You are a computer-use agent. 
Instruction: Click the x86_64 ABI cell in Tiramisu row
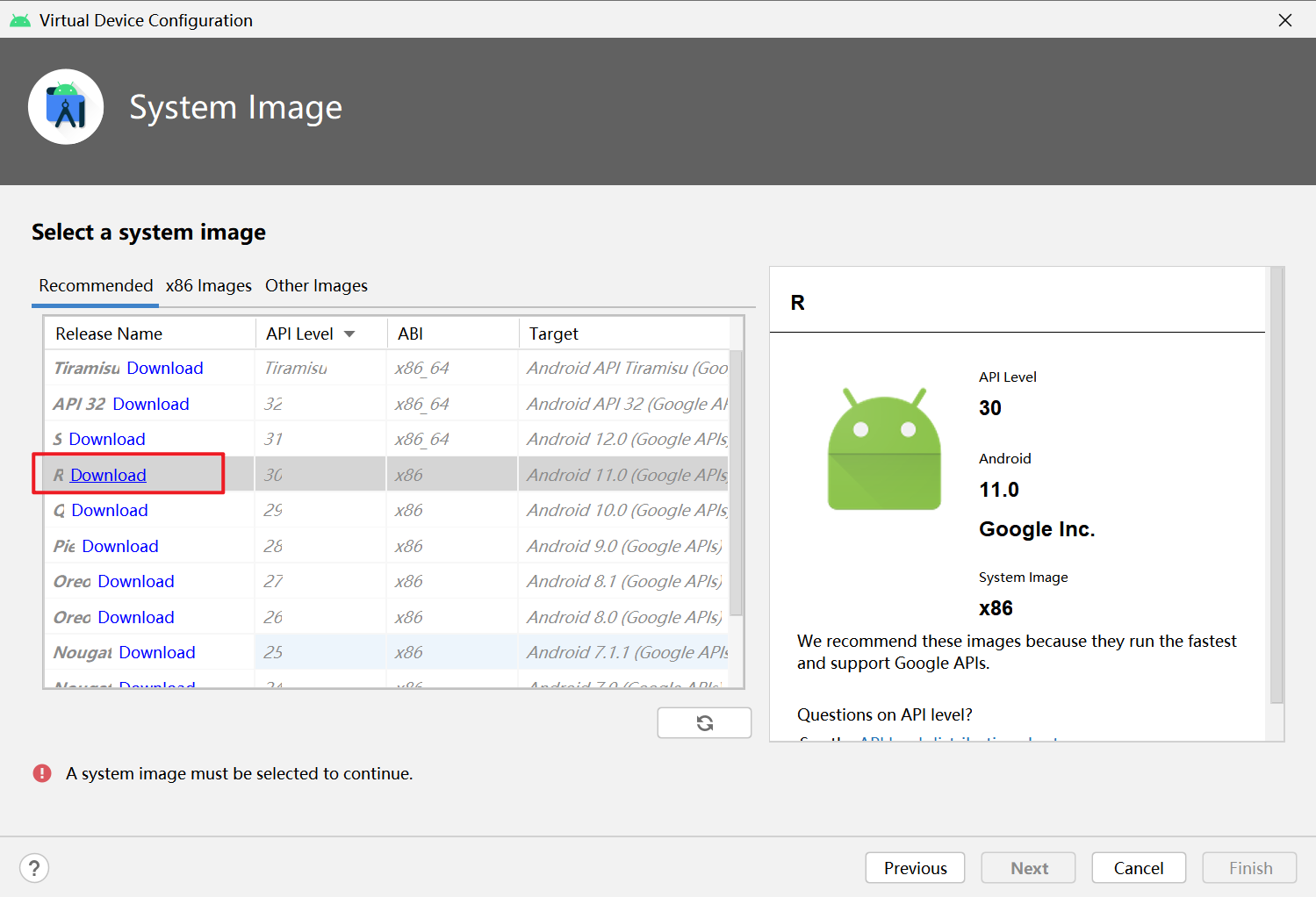(453, 368)
